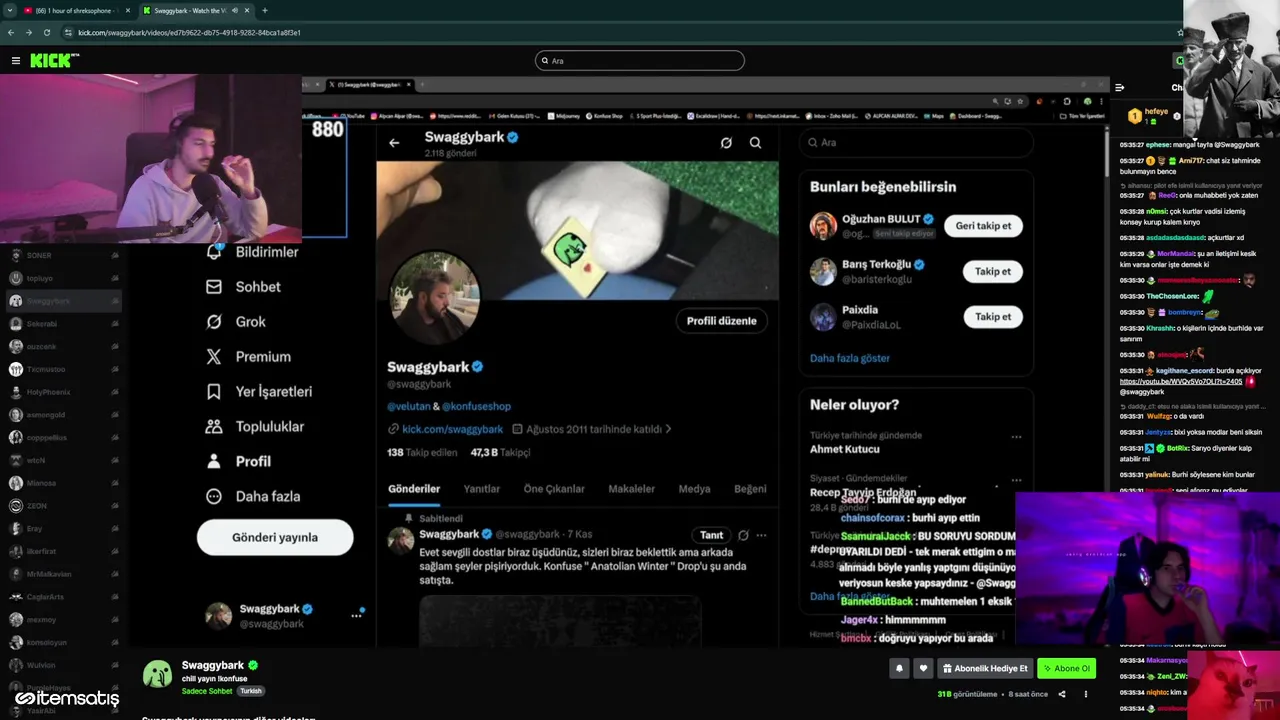Collapse the Kick chat panel arrow
The image size is (1280, 720).
coord(1119,87)
